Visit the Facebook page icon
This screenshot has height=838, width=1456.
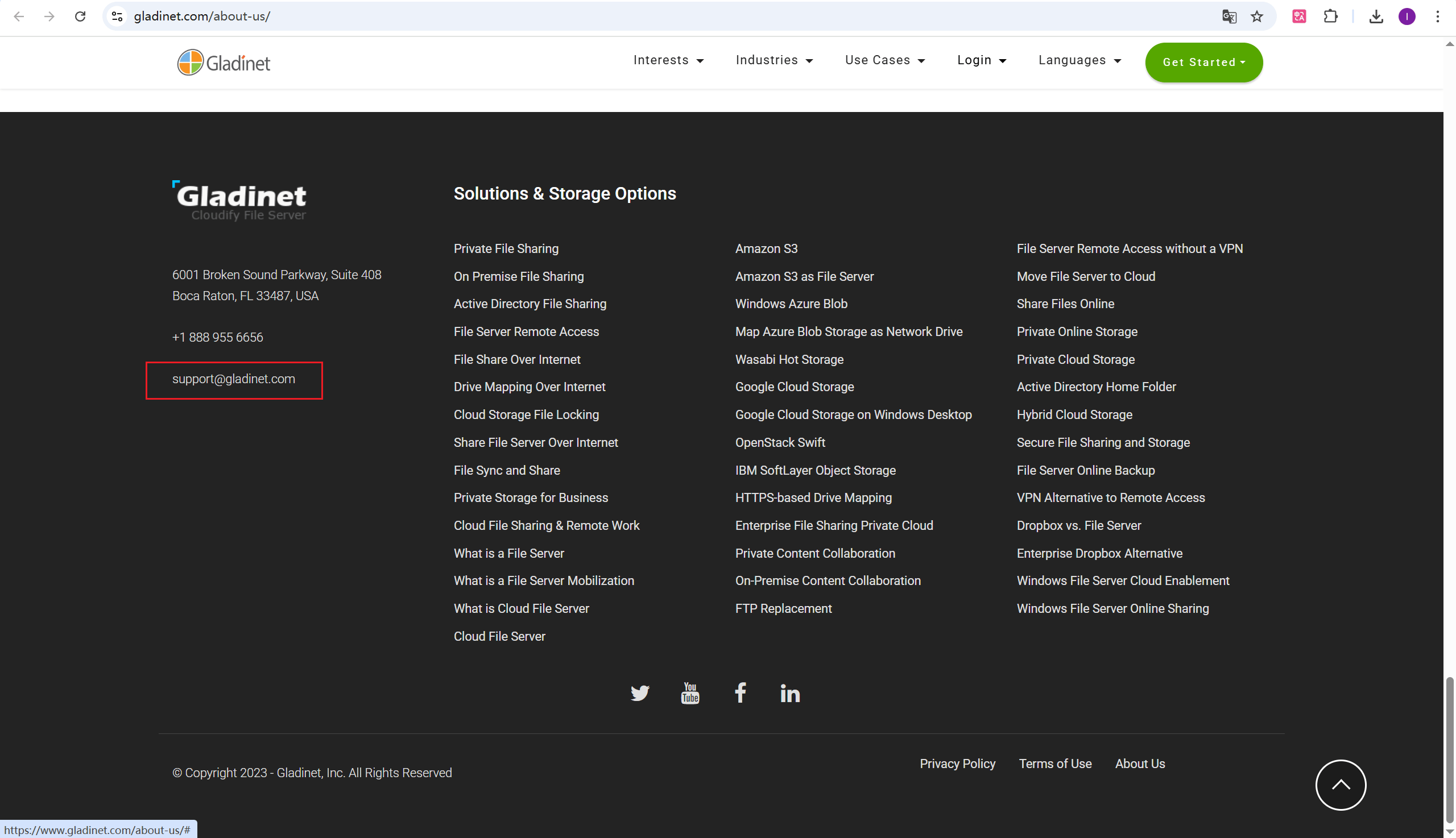click(x=741, y=693)
